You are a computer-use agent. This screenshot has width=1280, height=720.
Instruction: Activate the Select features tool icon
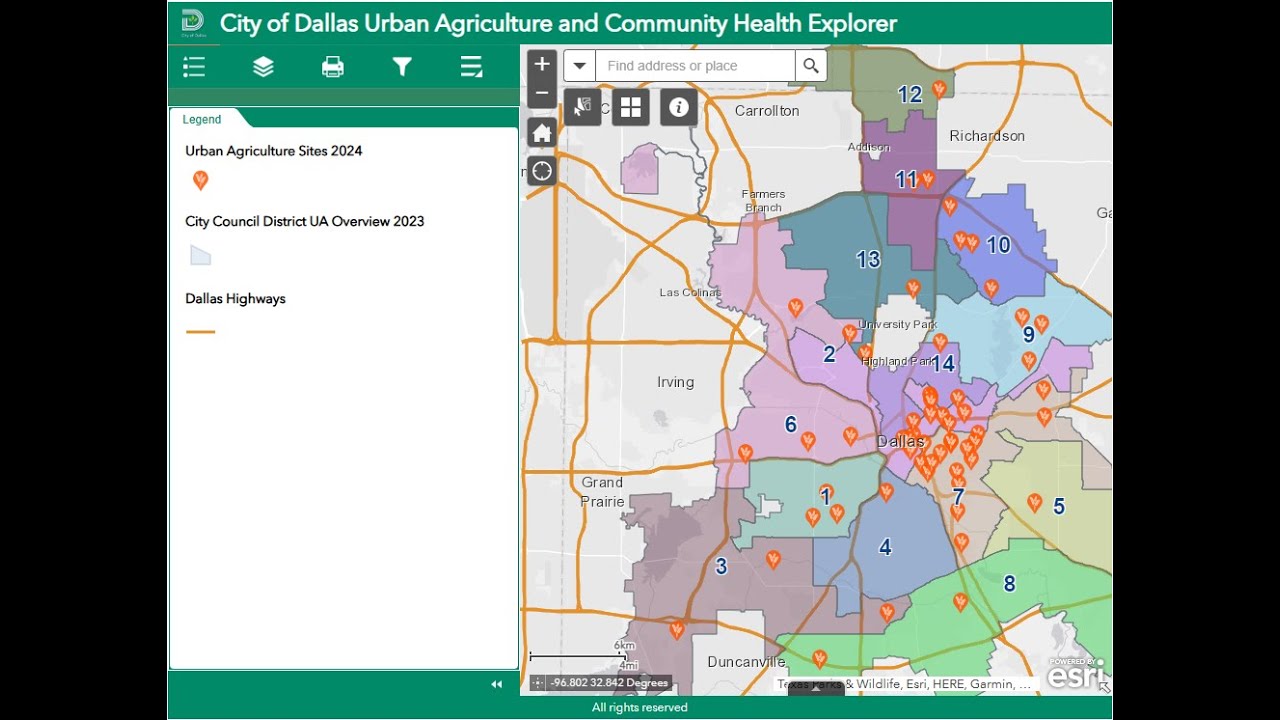point(583,107)
